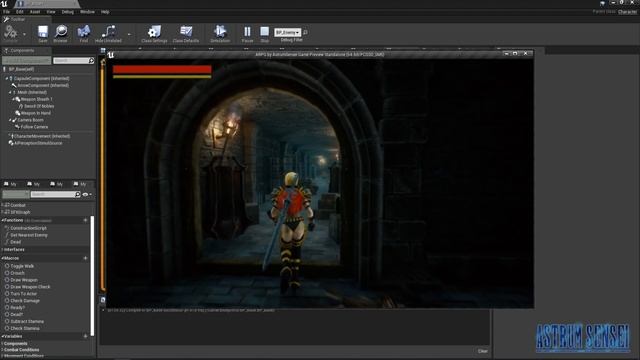Open the Compile options dropdown arrow
640x360 pixels.
24,34
